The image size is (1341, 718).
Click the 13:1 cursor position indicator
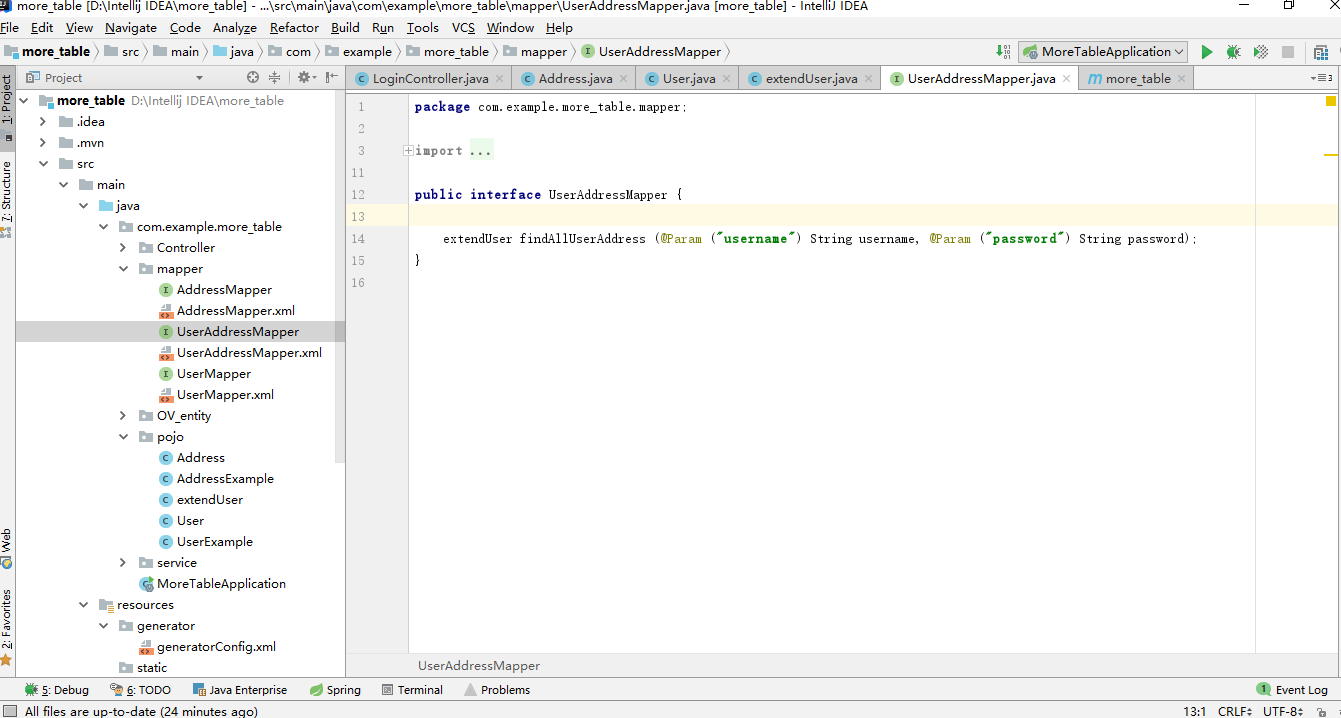(1194, 711)
